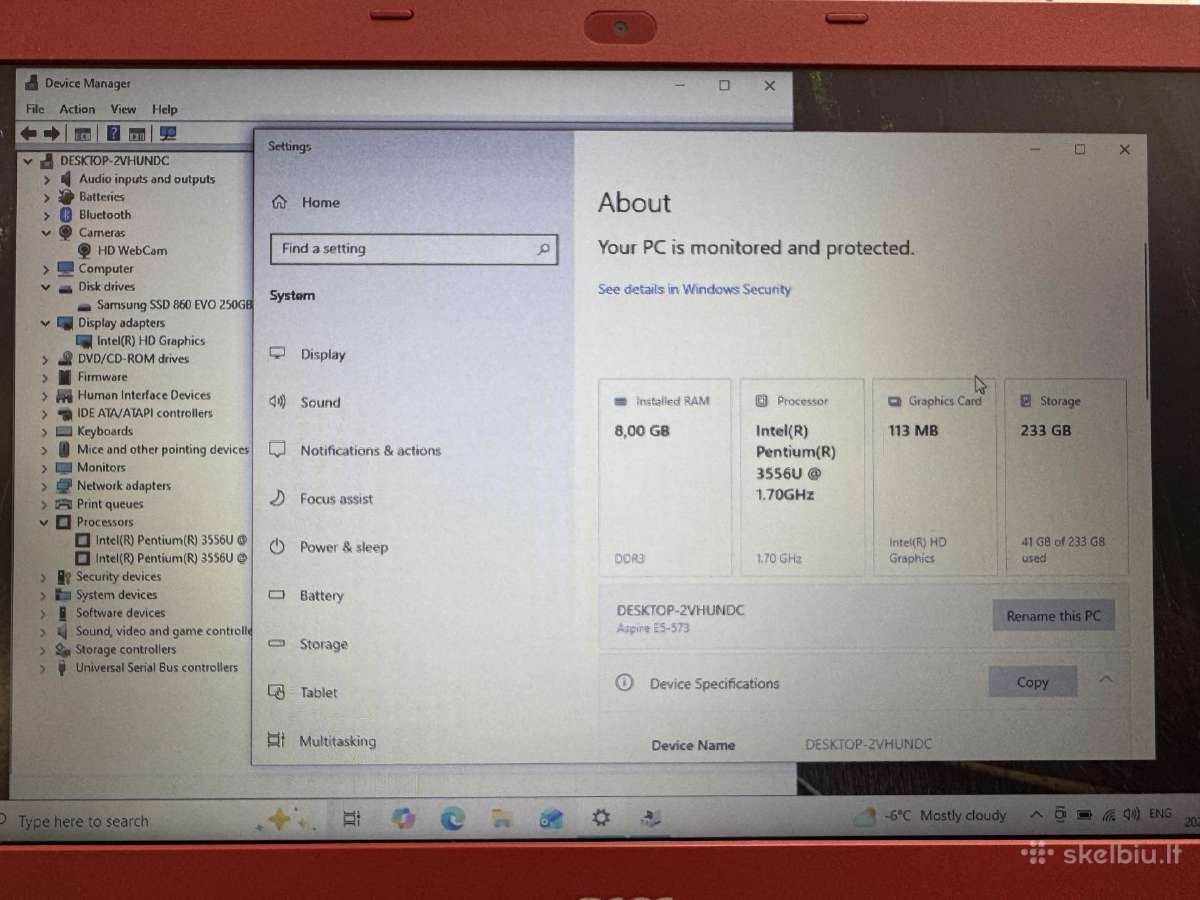Expand the Batteries category

[46, 198]
